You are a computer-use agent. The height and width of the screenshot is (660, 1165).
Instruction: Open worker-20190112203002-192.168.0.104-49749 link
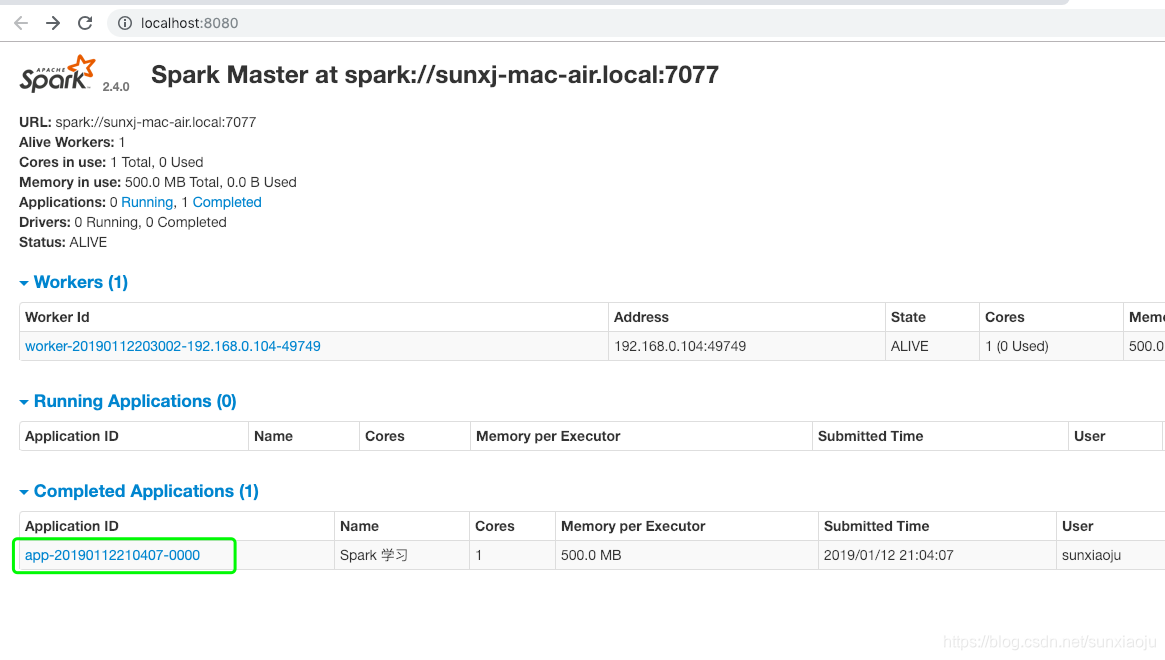(173, 346)
